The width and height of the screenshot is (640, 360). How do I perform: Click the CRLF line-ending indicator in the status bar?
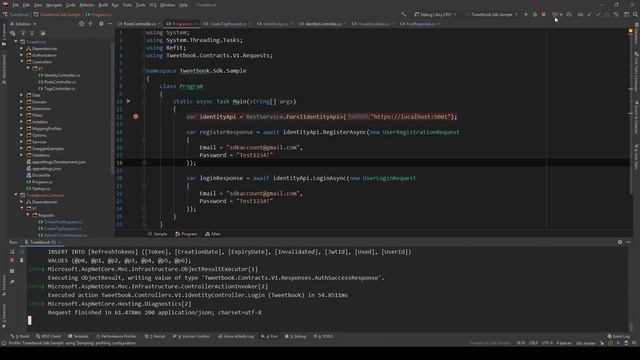pos(533,343)
